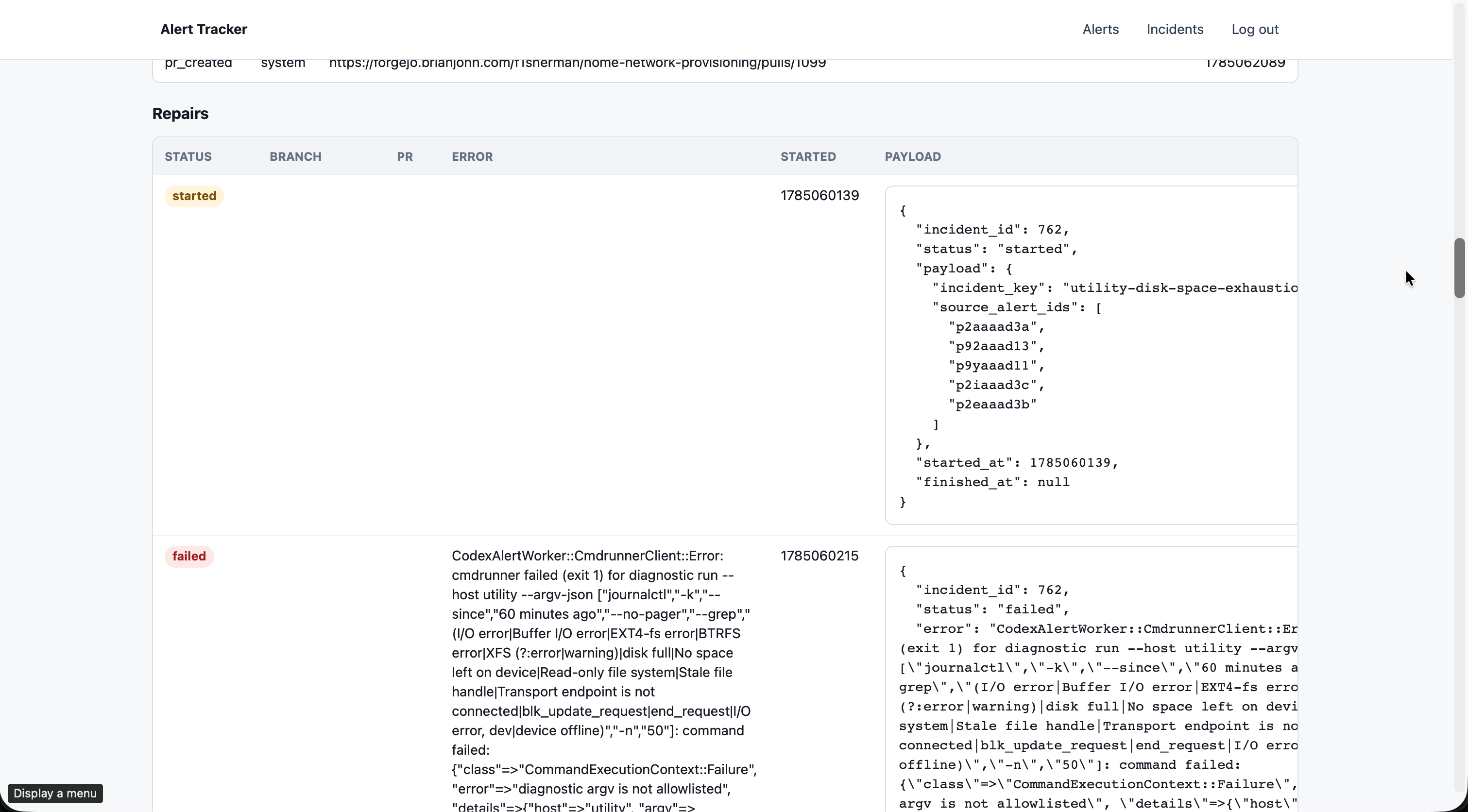Click the "error" line in failed payload
This screenshot has width=1468, height=812.
pyautogui.click(x=1106, y=628)
